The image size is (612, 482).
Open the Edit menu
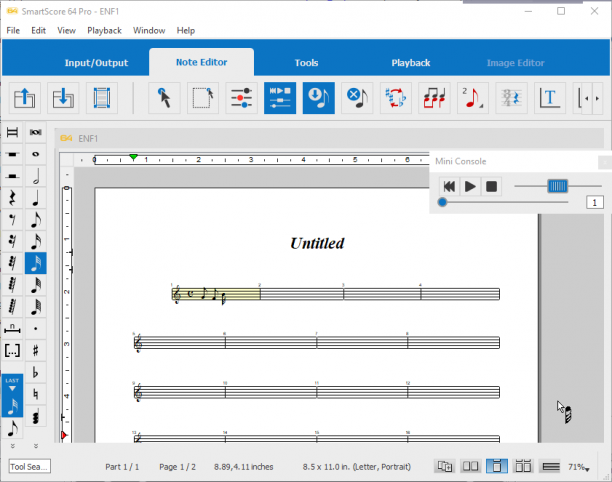(x=38, y=30)
